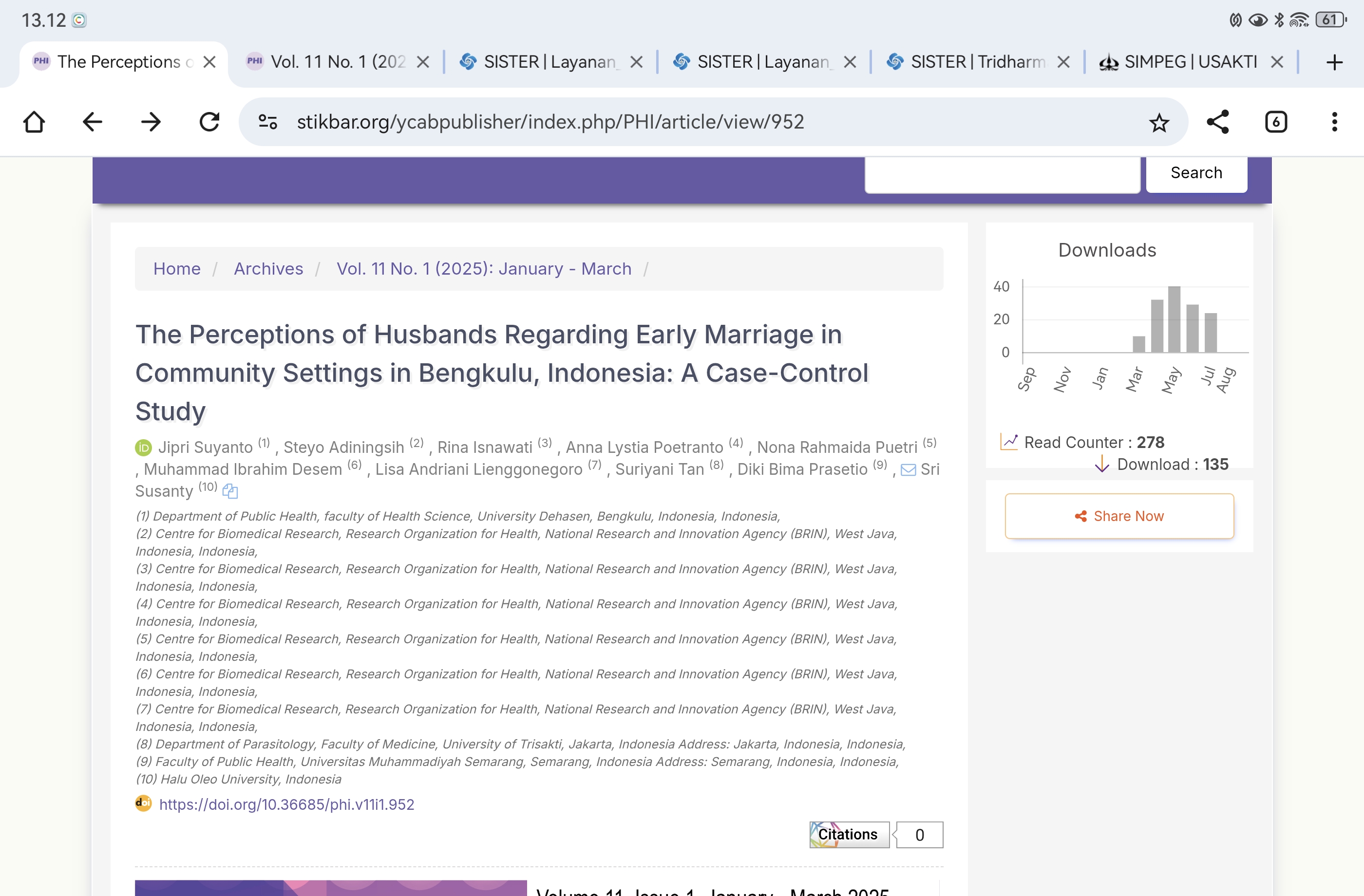This screenshot has width=1364, height=896.
Task: Click the article title heading
Action: point(502,373)
